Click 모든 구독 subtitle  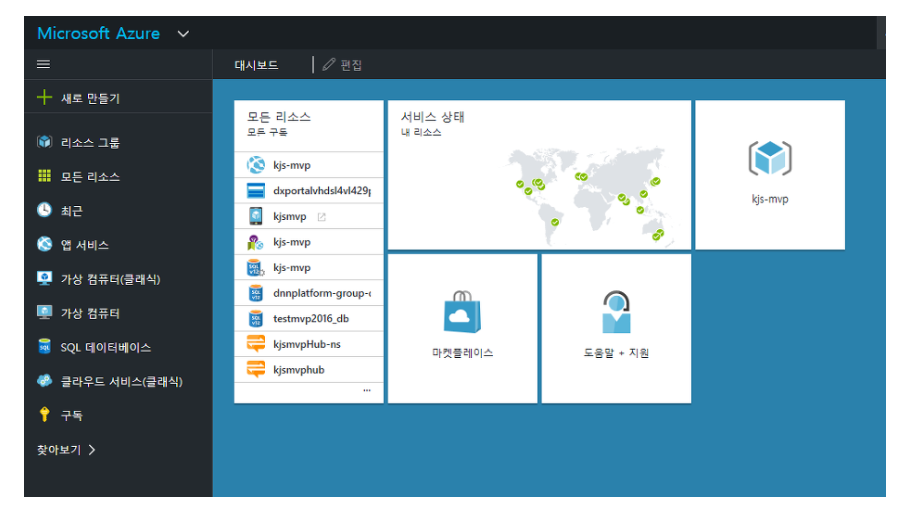[267, 132]
